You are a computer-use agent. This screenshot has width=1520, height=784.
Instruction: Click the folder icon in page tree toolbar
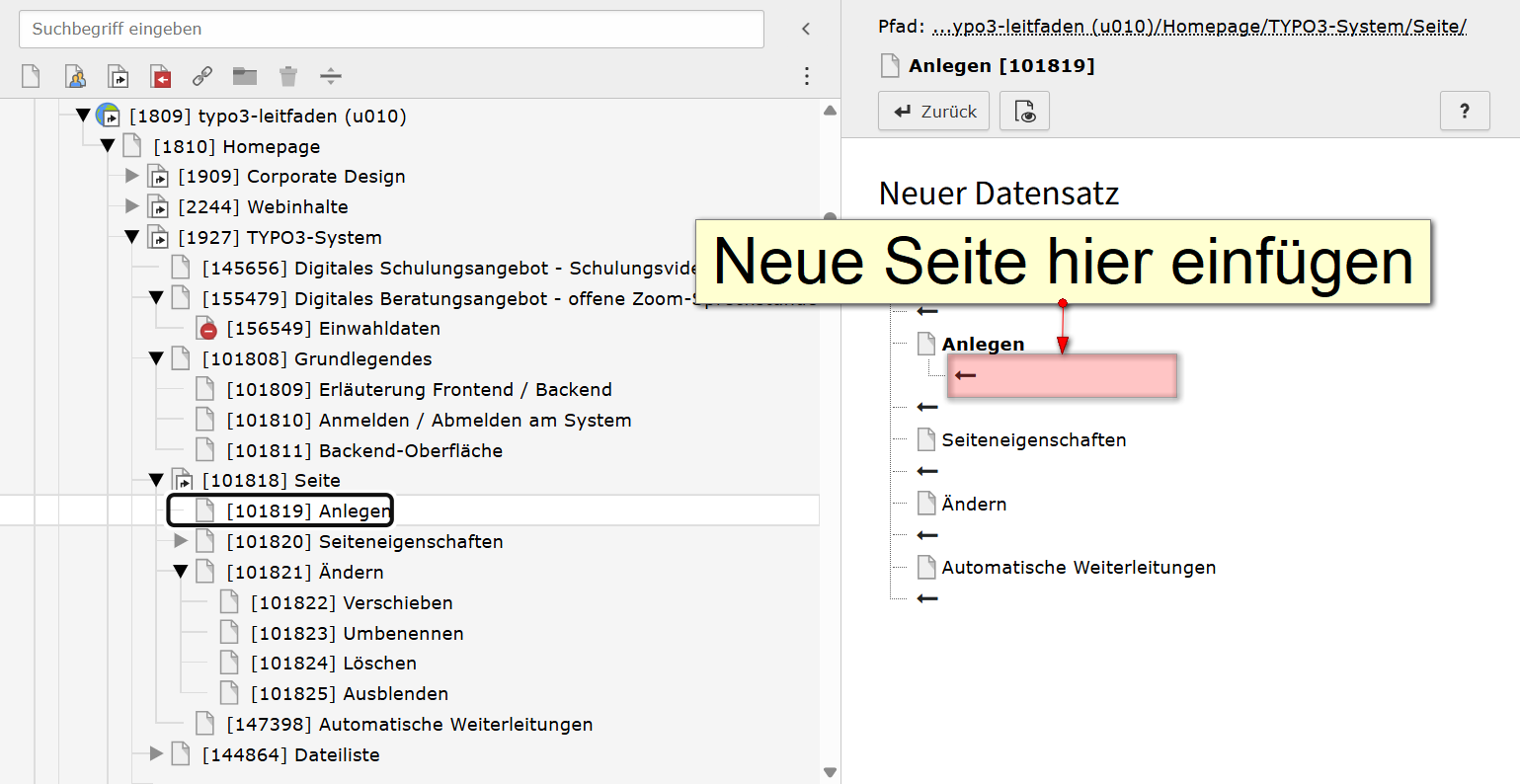click(x=245, y=76)
